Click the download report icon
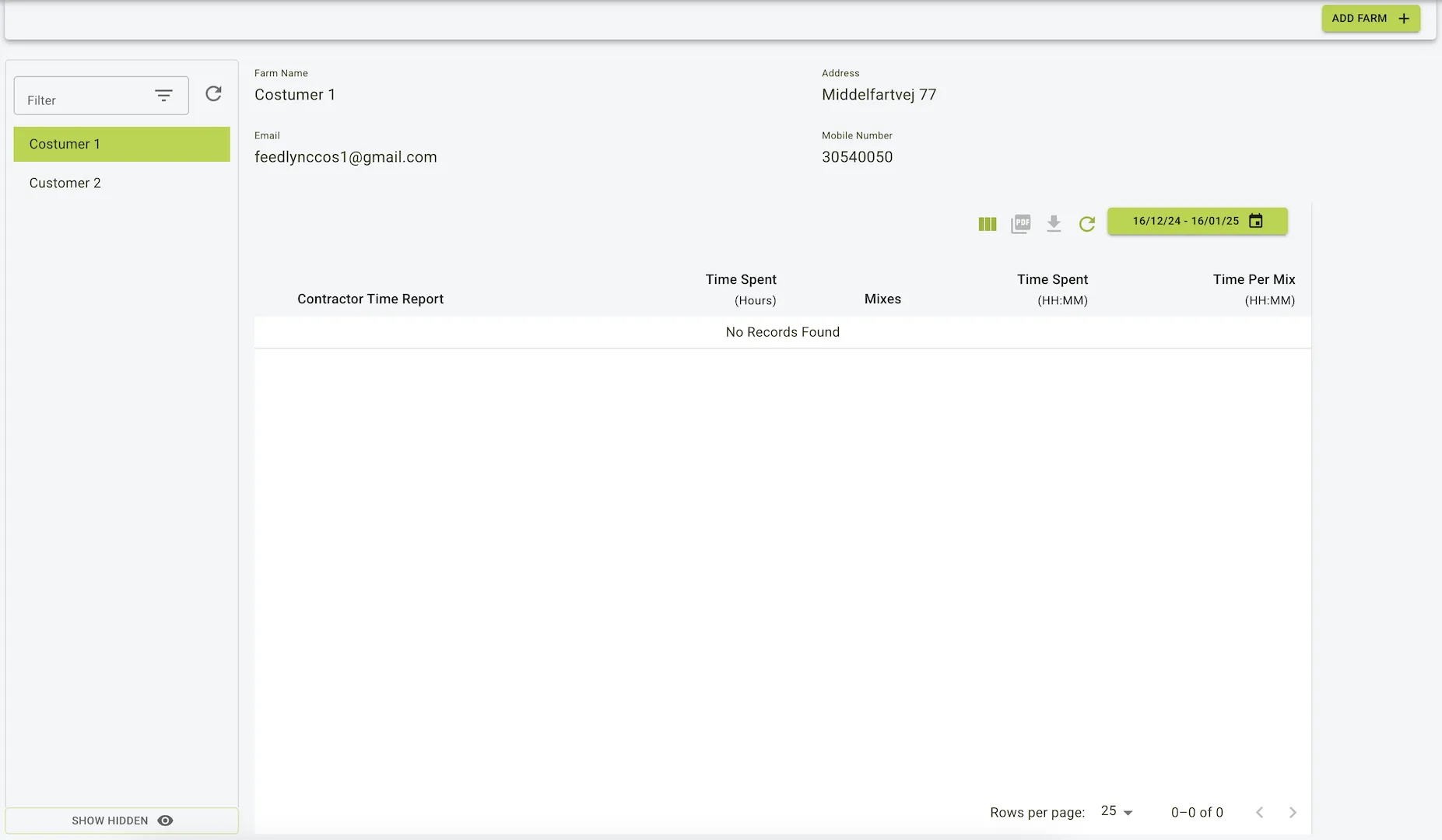This screenshot has width=1442, height=840. click(x=1054, y=224)
